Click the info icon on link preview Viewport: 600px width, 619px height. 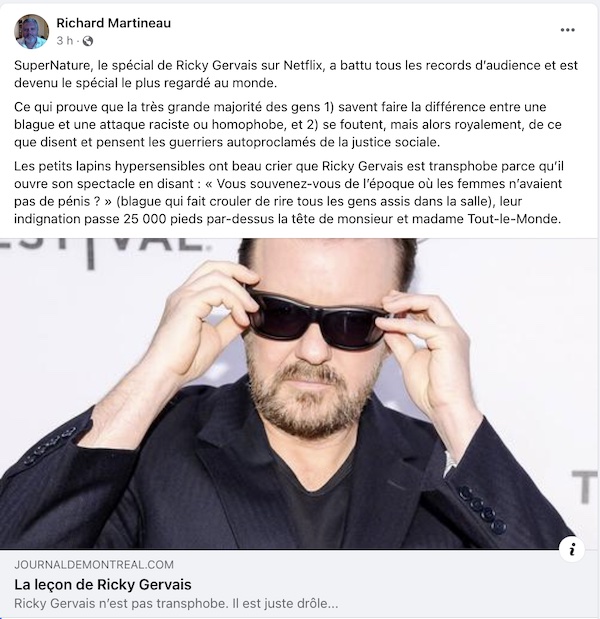click(572, 549)
